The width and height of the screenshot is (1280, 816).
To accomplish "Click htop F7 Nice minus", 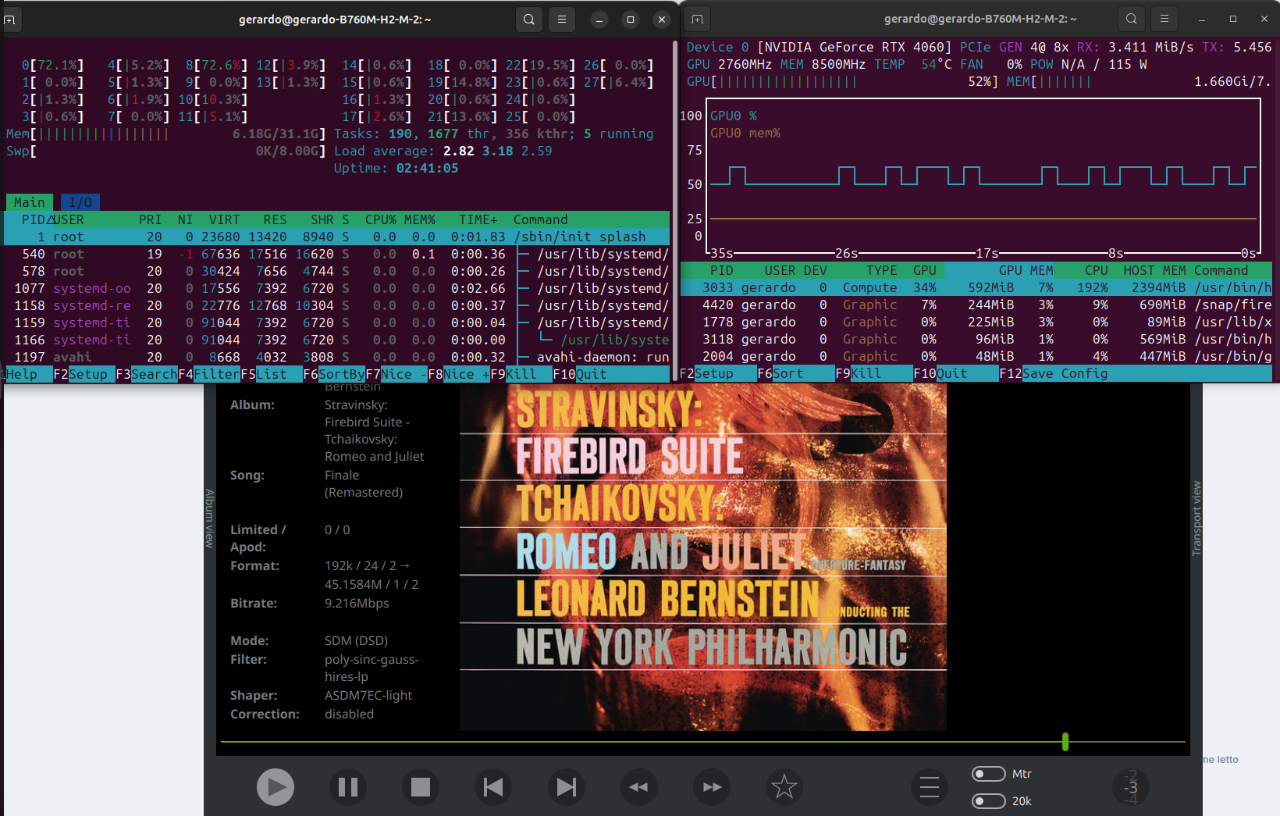I will tap(396, 374).
